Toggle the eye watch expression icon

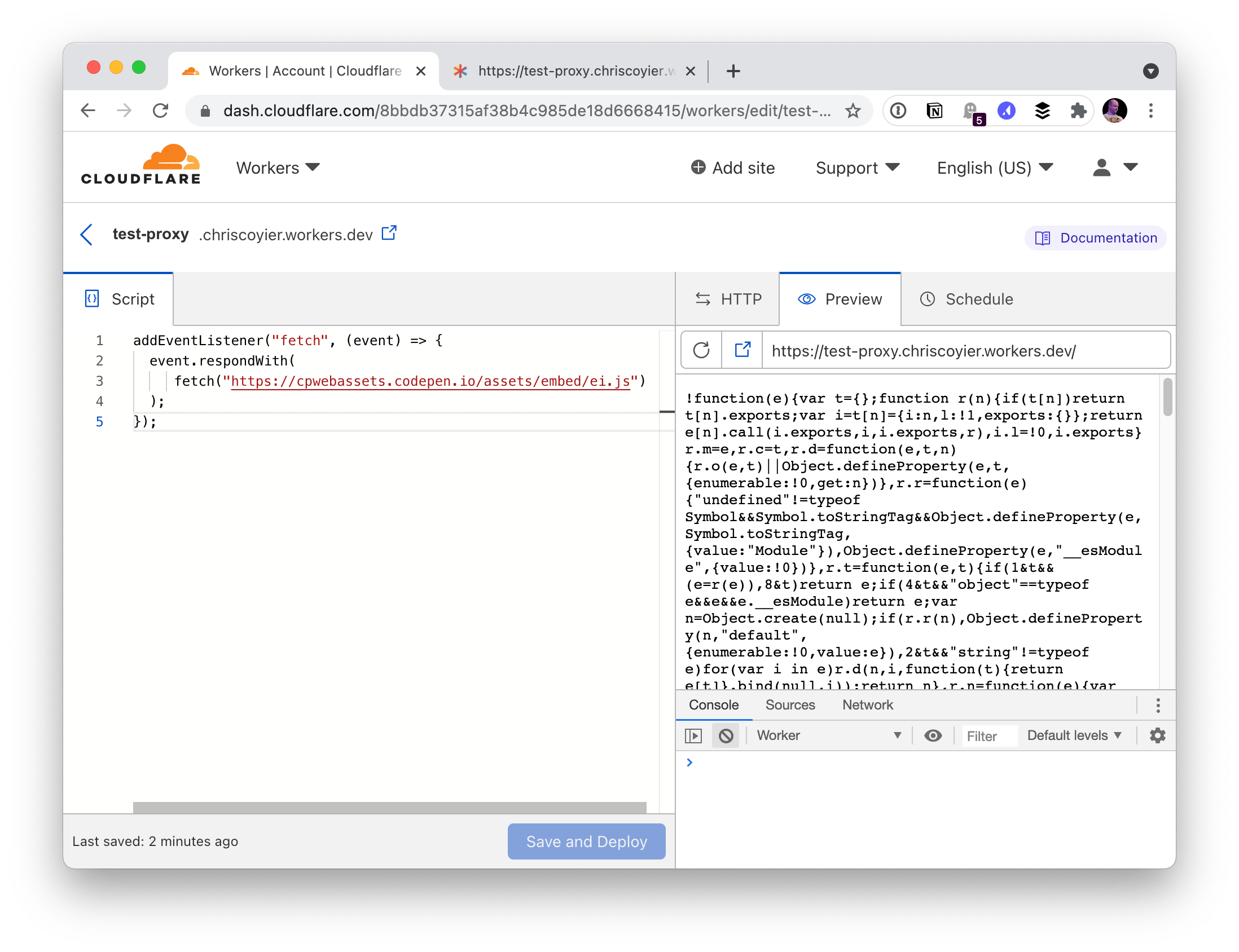(933, 735)
